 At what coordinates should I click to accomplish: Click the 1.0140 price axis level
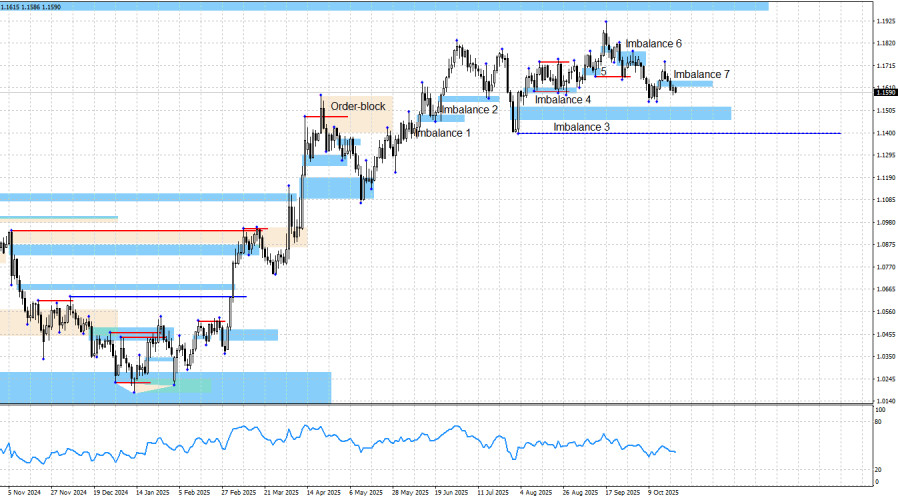tap(884, 400)
